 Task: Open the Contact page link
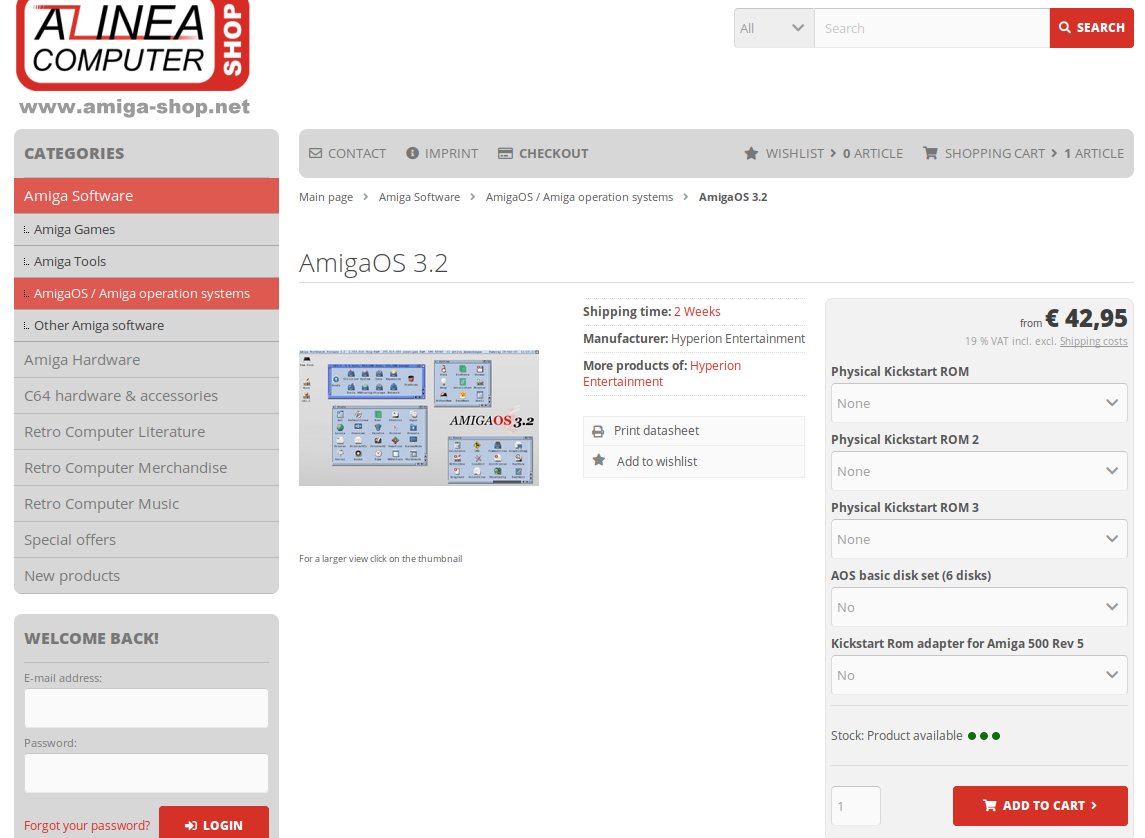(348, 153)
